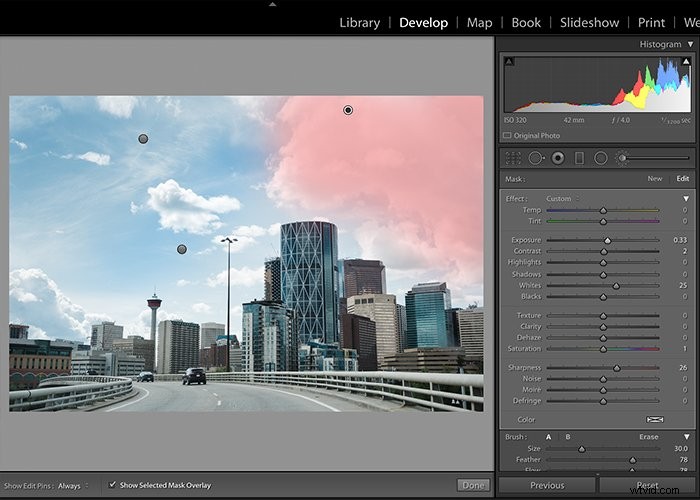
Task: Select the Red Eye Correction tool
Action: [x=558, y=158]
